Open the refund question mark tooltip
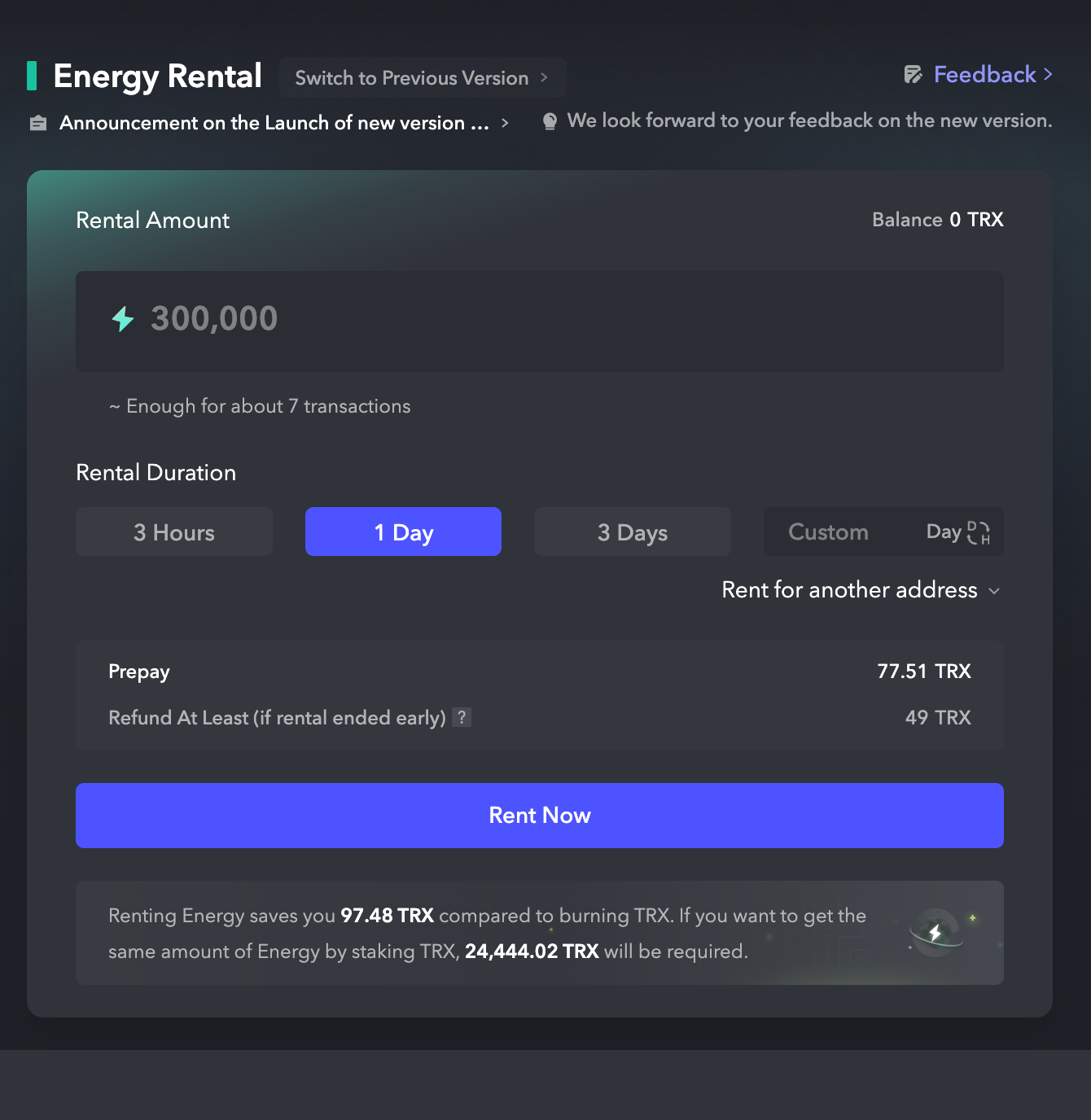Screen dimensions: 1091x1120 [x=462, y=717]
